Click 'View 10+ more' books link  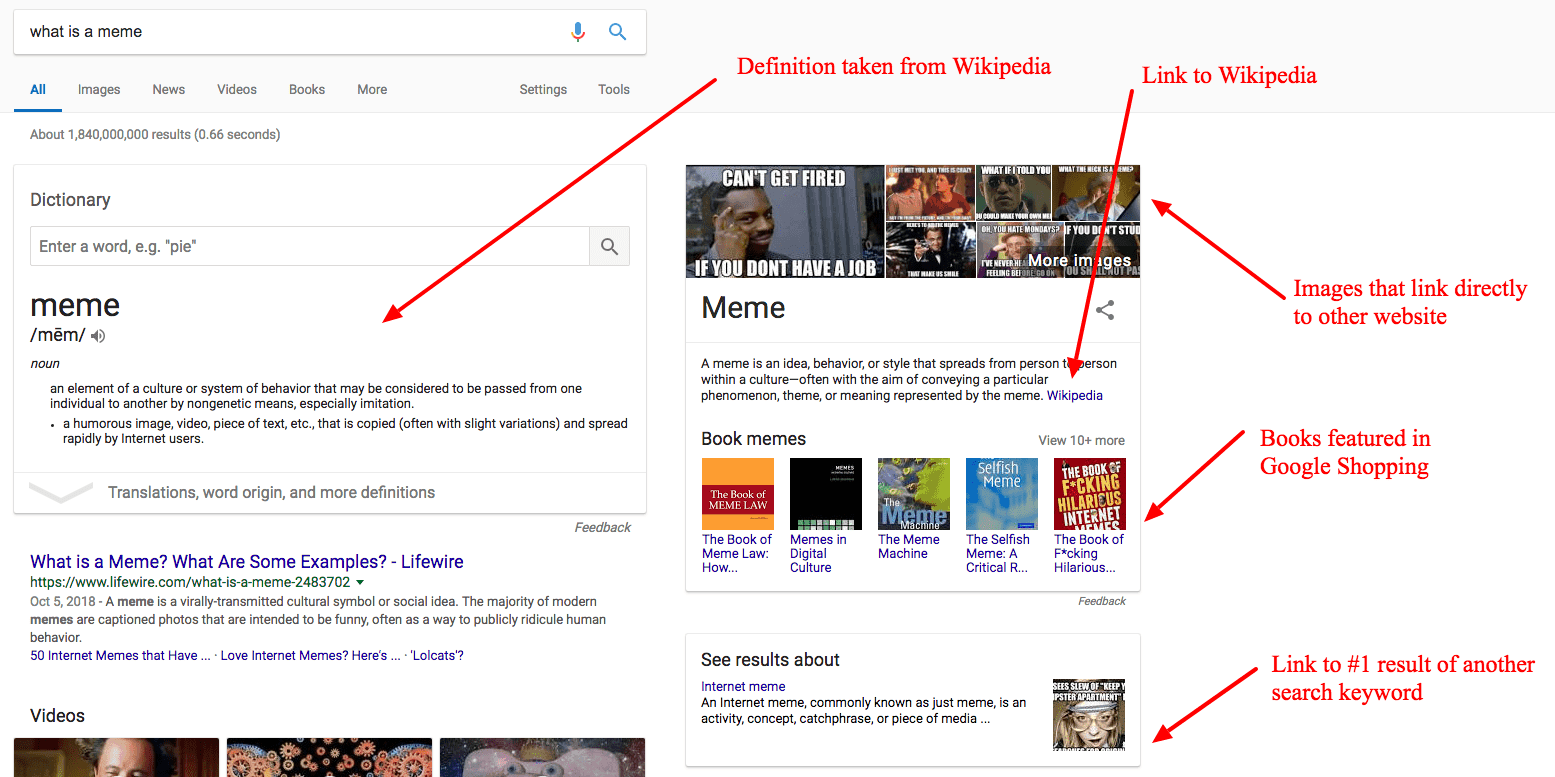1081,440
